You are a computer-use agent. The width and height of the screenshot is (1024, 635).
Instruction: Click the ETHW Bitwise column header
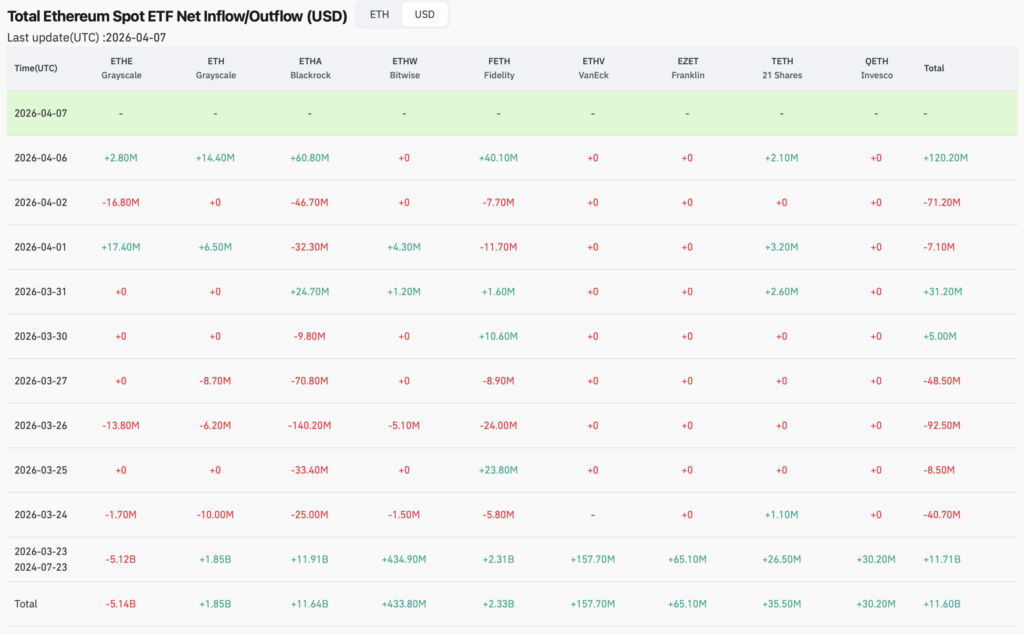point(404,68)
